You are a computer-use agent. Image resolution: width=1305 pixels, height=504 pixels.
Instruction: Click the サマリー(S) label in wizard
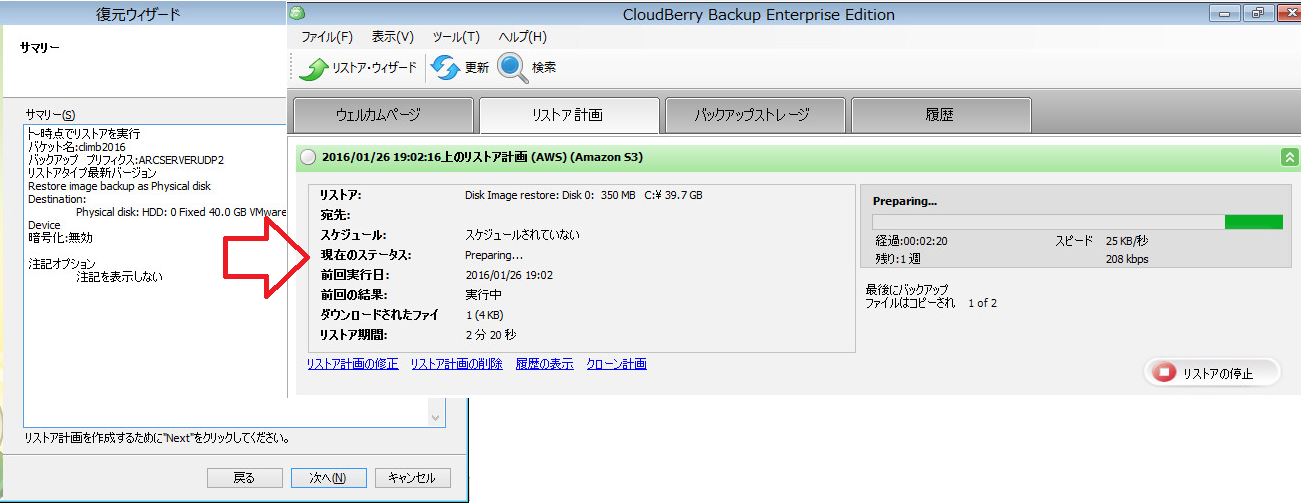pyautogui.click(x=50, y=115)
